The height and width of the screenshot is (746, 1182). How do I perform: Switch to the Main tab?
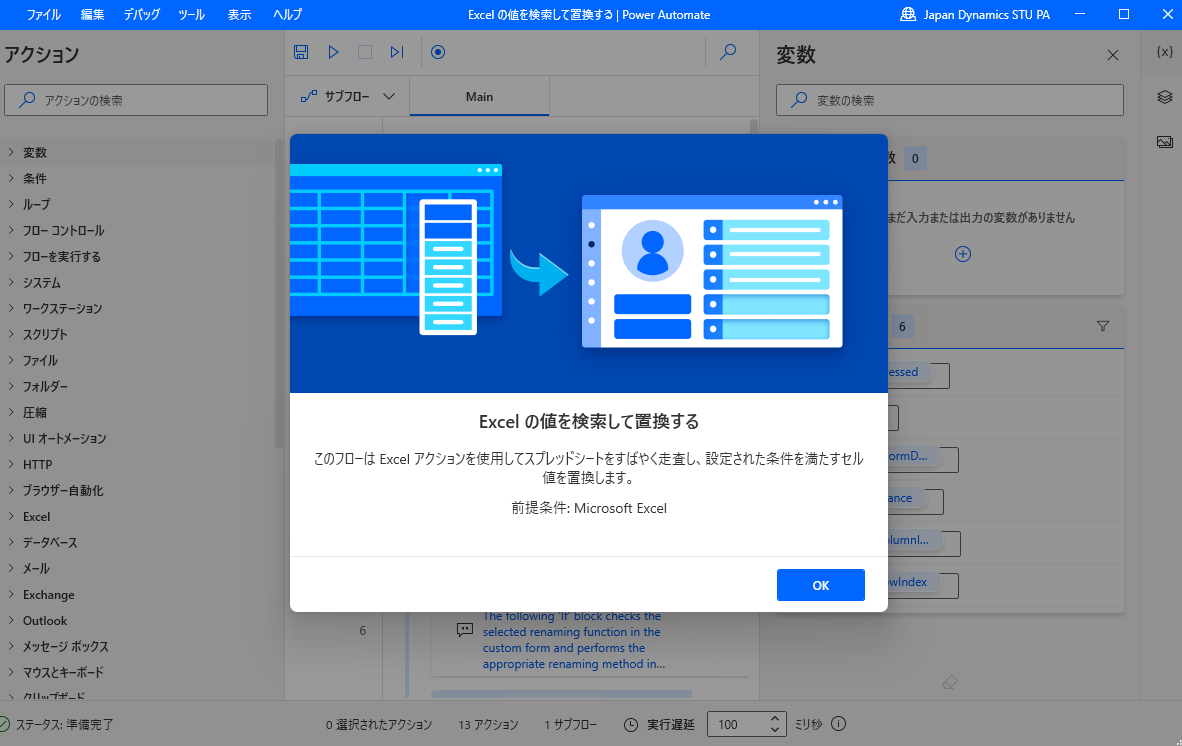click(479, 96)
